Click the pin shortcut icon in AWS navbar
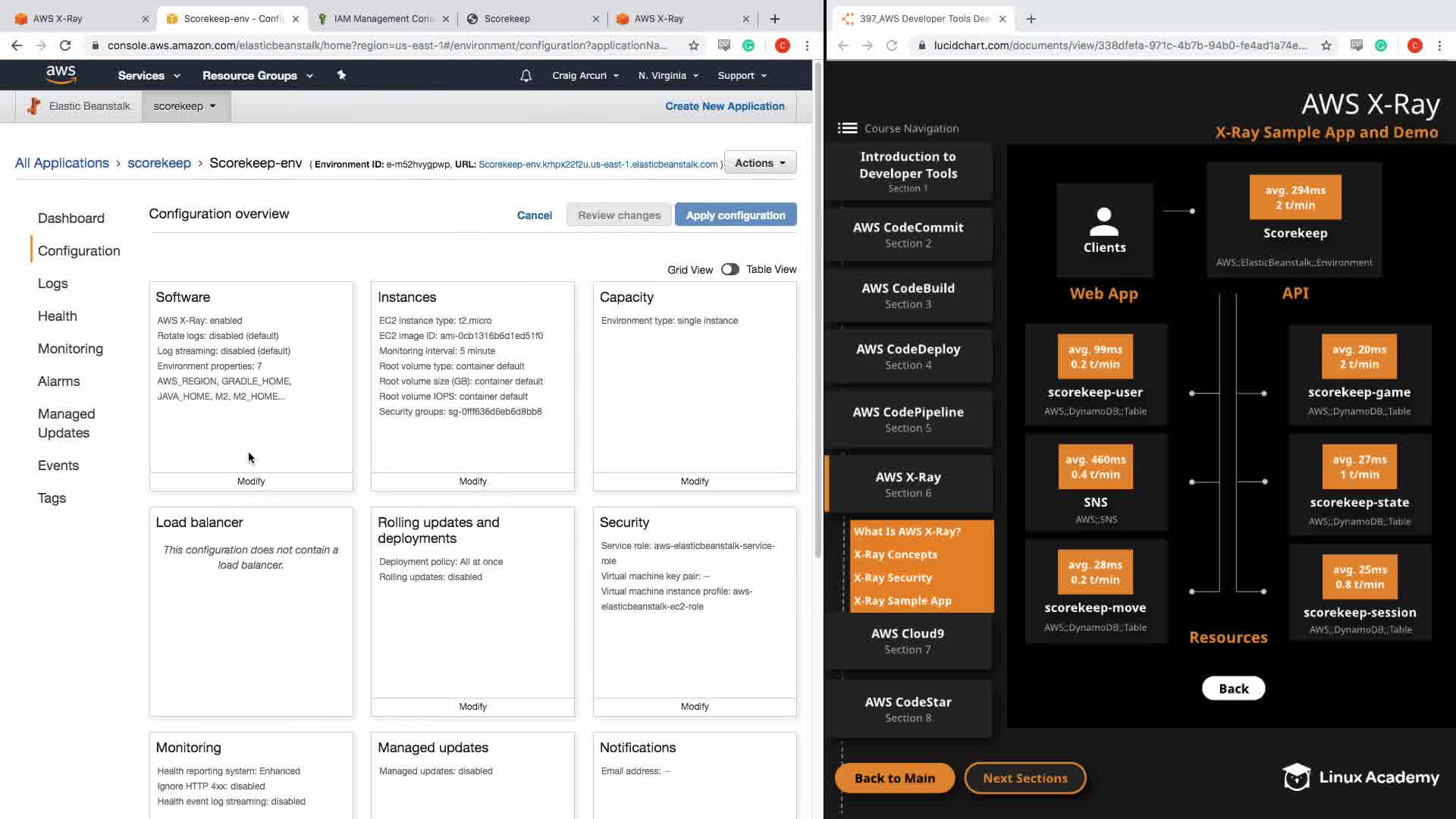 point(341,75)
